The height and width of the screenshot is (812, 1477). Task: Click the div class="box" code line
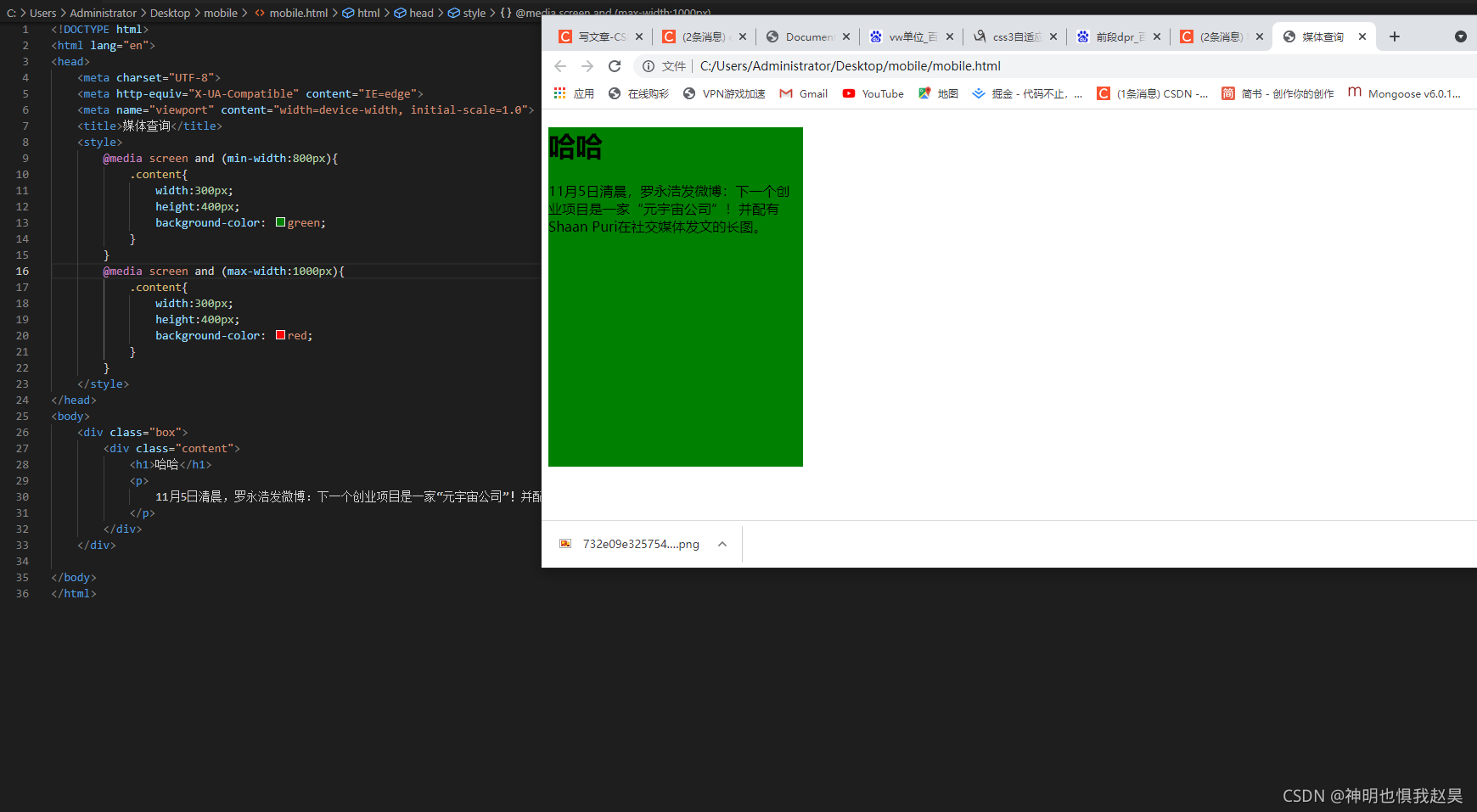(132, 432)
